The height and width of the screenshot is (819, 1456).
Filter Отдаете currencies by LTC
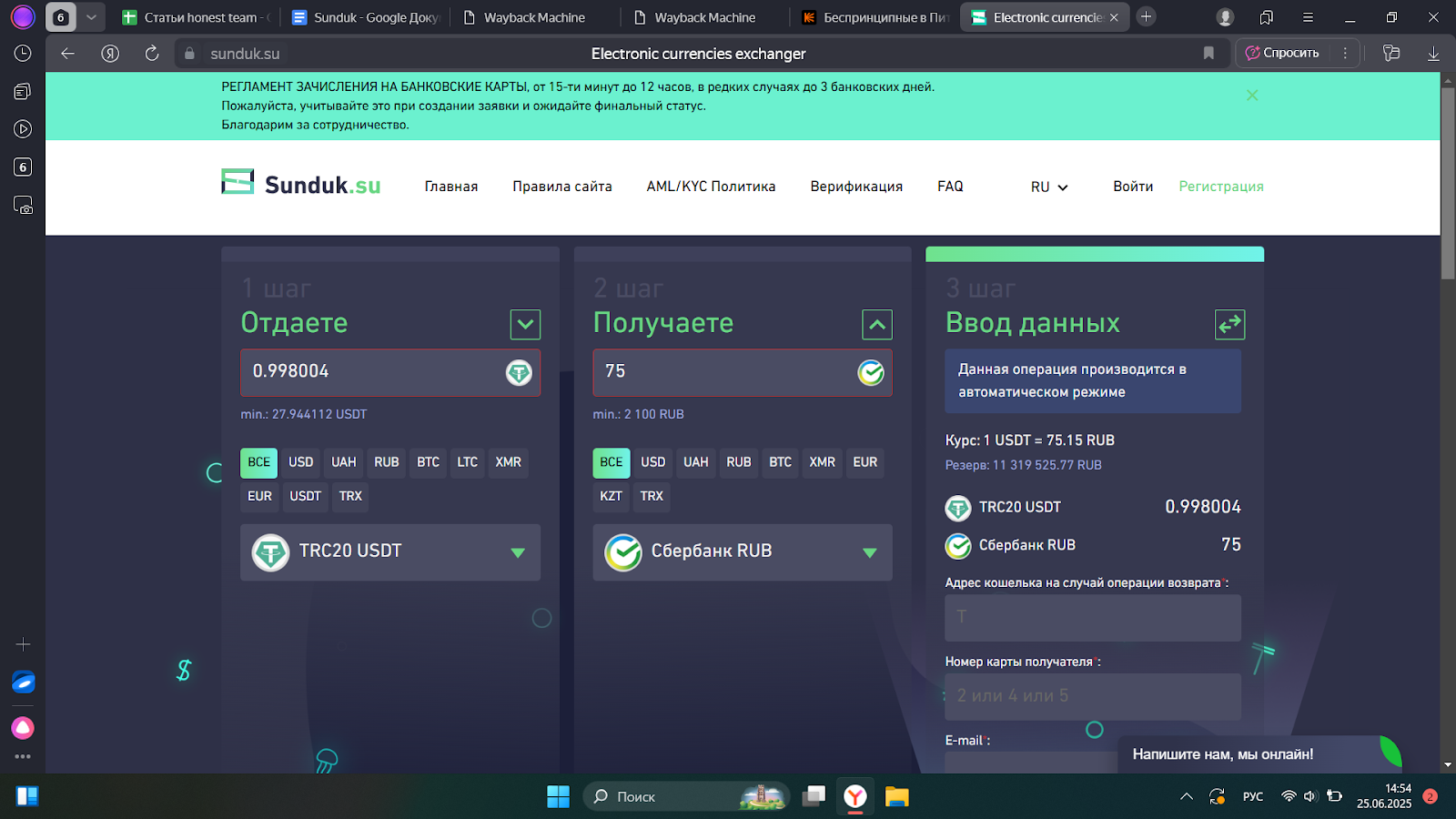(x=467, y=462)
